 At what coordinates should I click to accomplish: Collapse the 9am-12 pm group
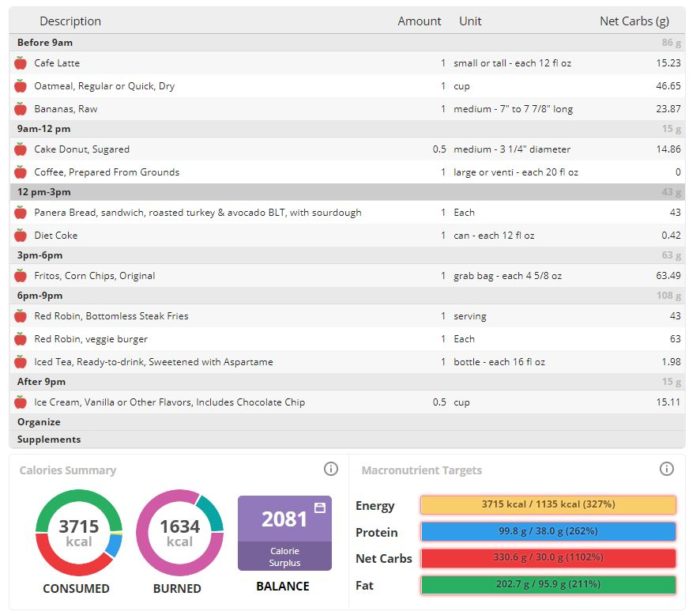click(347, 129)
